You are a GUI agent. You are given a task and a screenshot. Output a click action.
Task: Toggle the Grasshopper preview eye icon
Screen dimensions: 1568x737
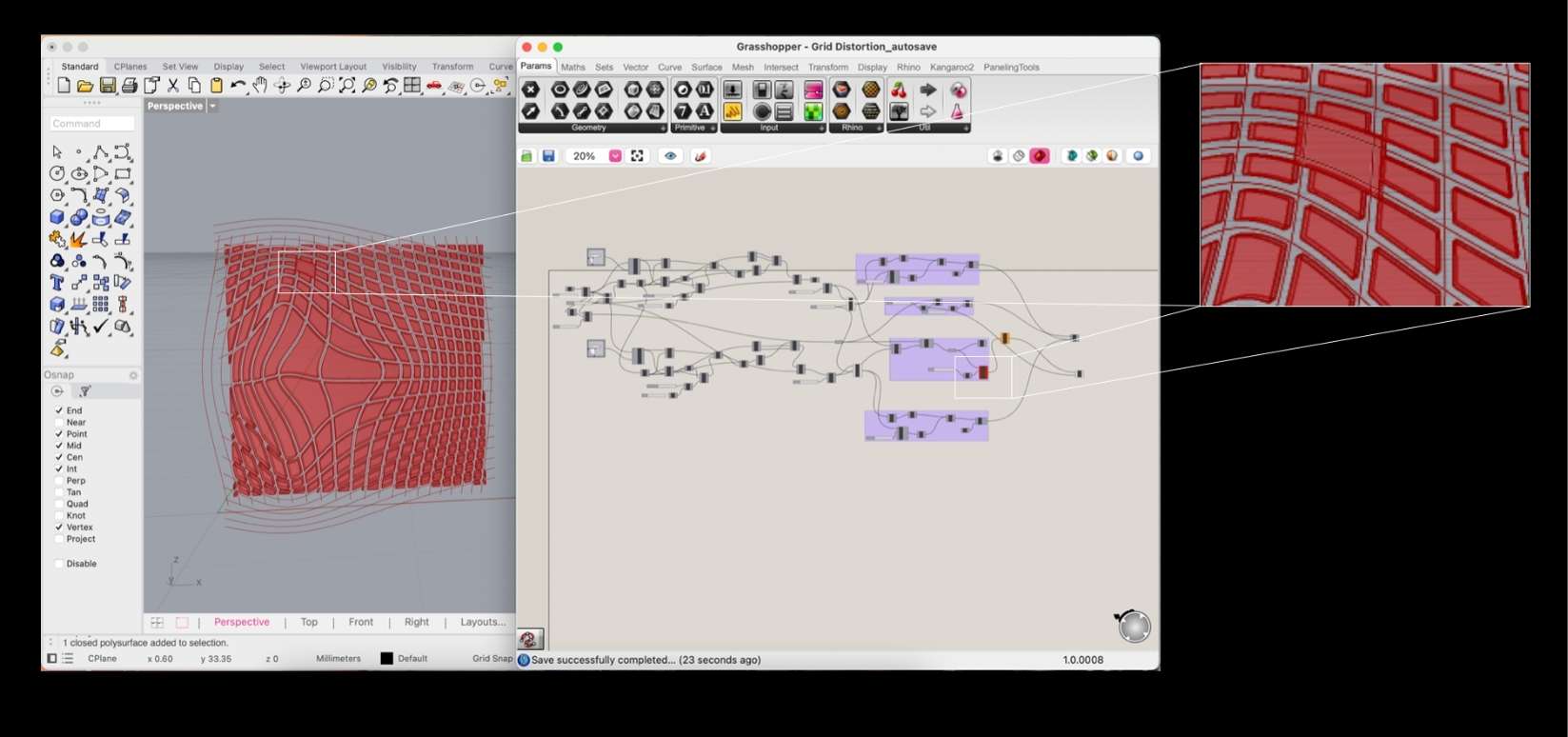click(x=670, y=156)
